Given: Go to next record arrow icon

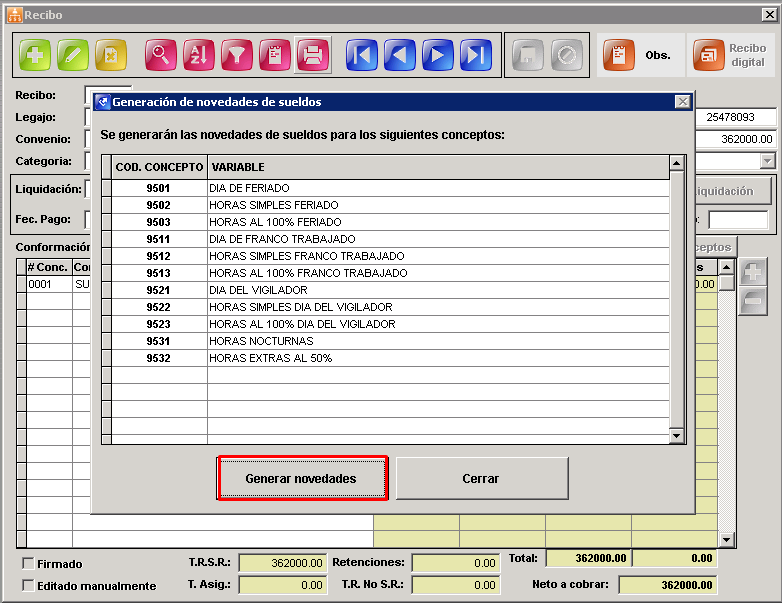Looking at the screenshot, I should coord(438,55).
